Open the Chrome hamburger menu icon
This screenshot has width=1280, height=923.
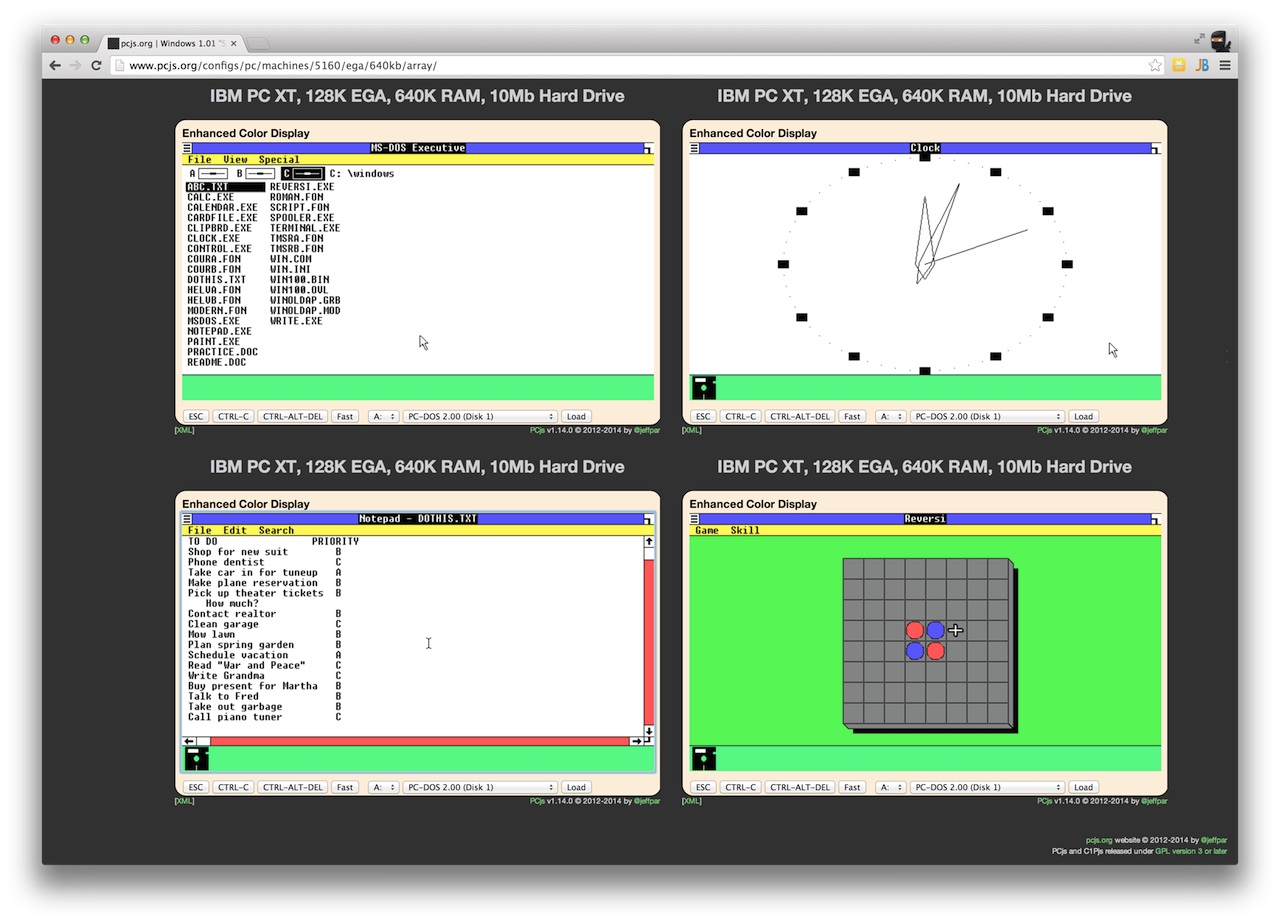[x=1225, y=66]
